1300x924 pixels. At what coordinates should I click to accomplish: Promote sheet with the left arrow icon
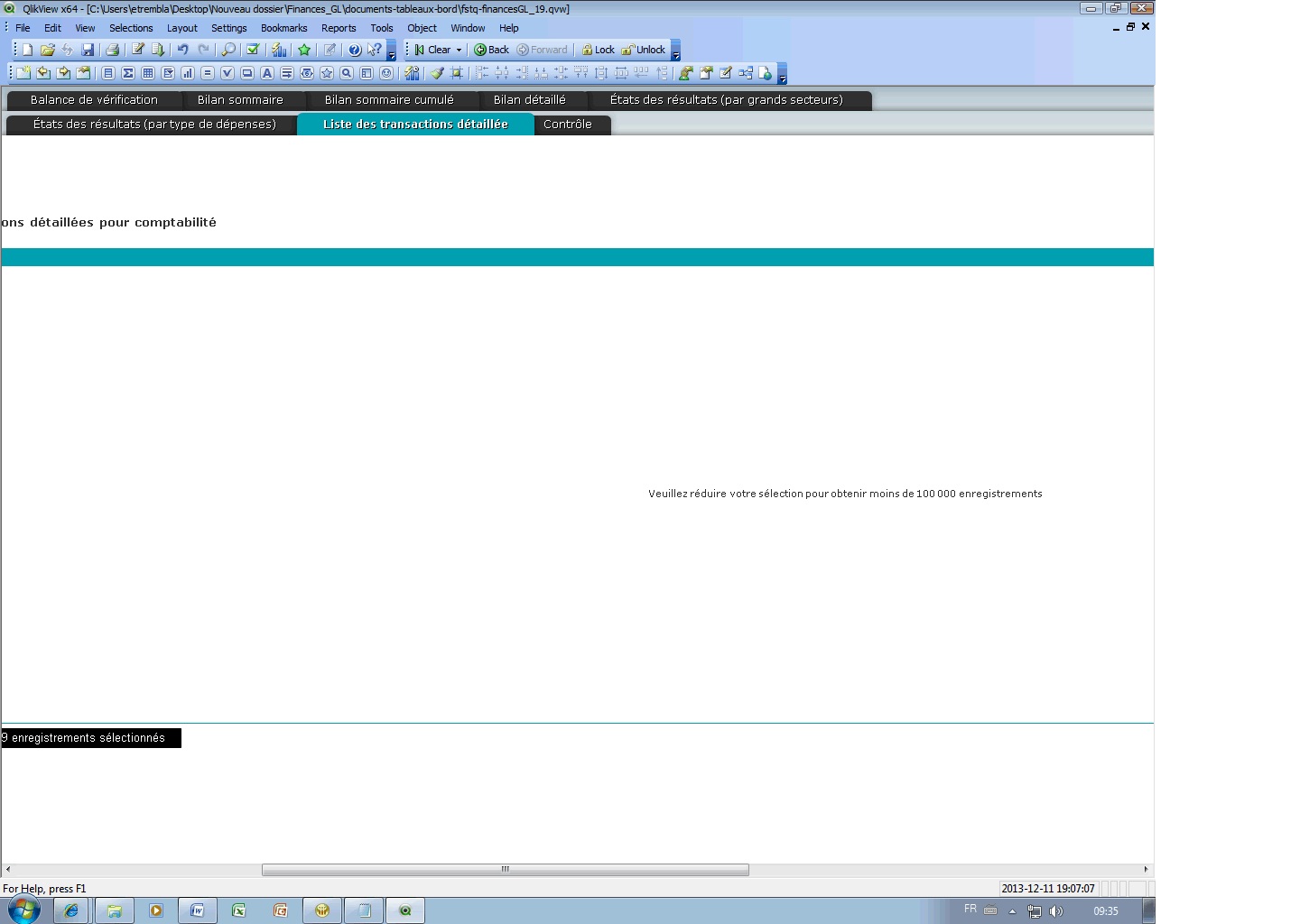[43, 73]
